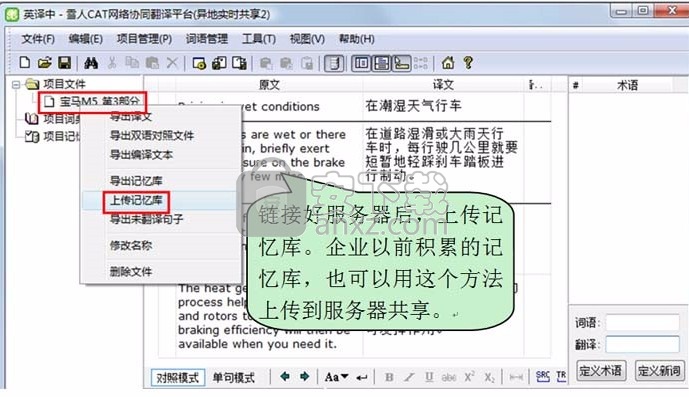Open the Aa case dropdown

coord(336,377)
